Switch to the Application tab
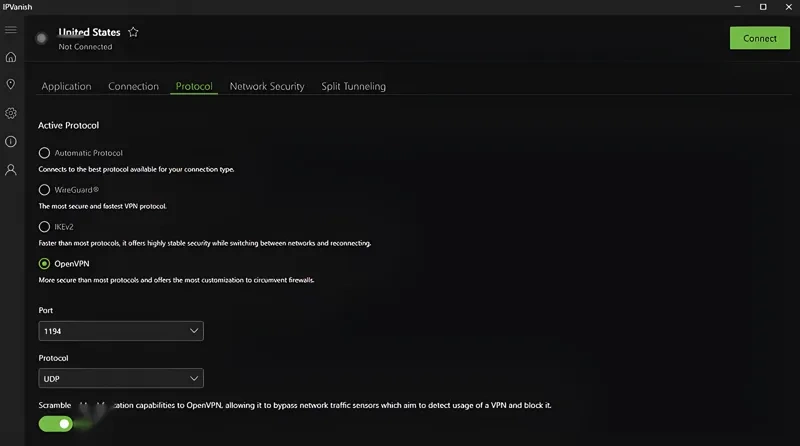Viewport: 800px width, 446px height. point(66,86)
